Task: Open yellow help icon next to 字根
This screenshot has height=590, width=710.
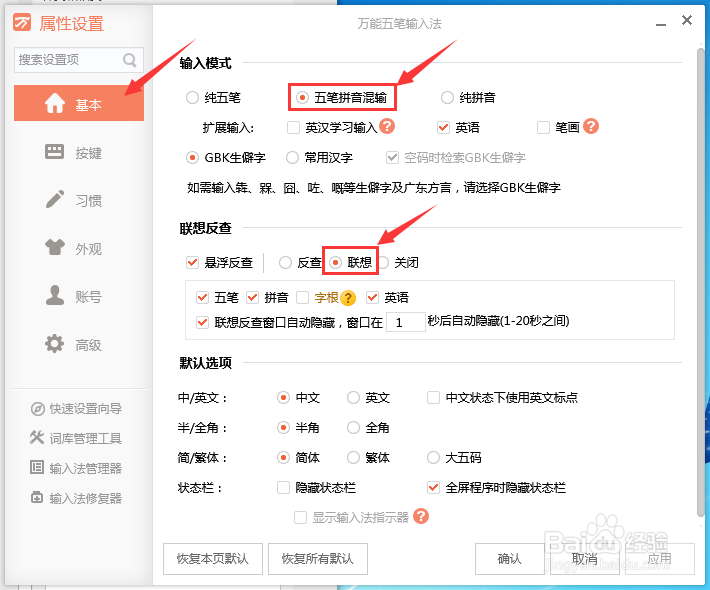Action: [348, 297]
